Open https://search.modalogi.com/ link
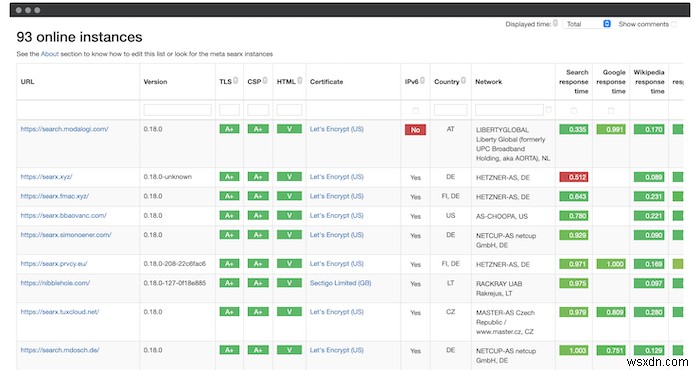 click(64, 129)
